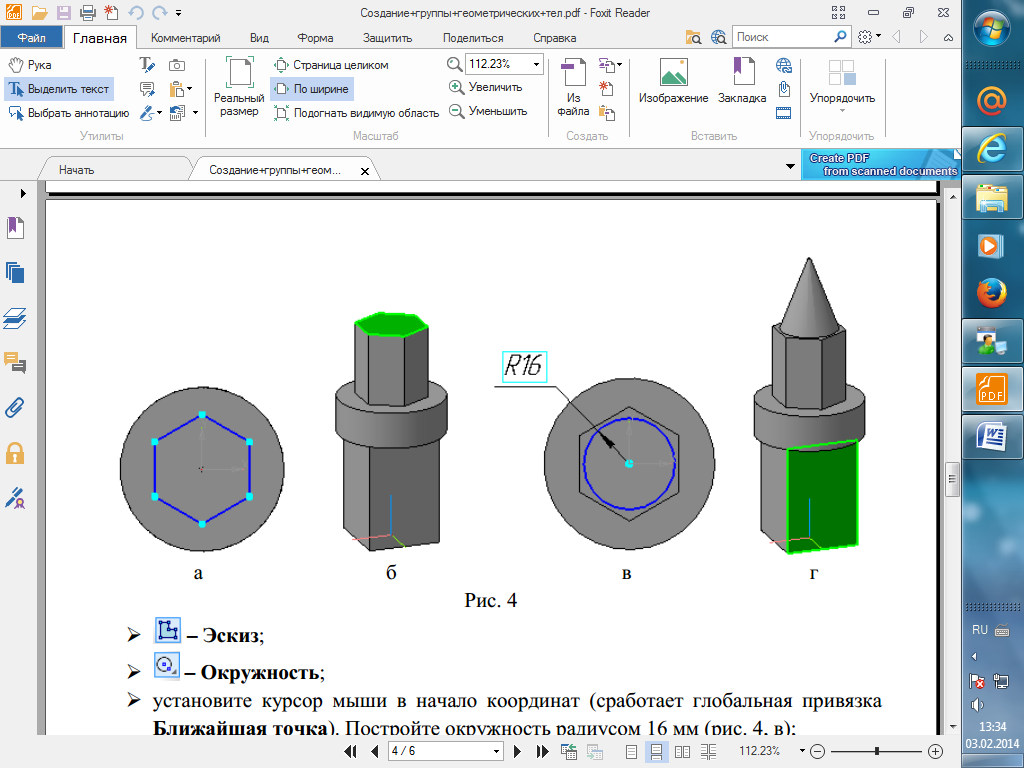Screen dimensions: 1024x768
Task: Add a Закладка bookmark
Action: coord(742,81)
